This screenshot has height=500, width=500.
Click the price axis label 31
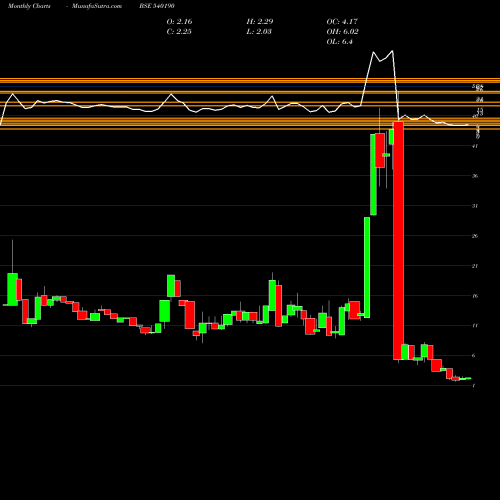pos(475,206)
